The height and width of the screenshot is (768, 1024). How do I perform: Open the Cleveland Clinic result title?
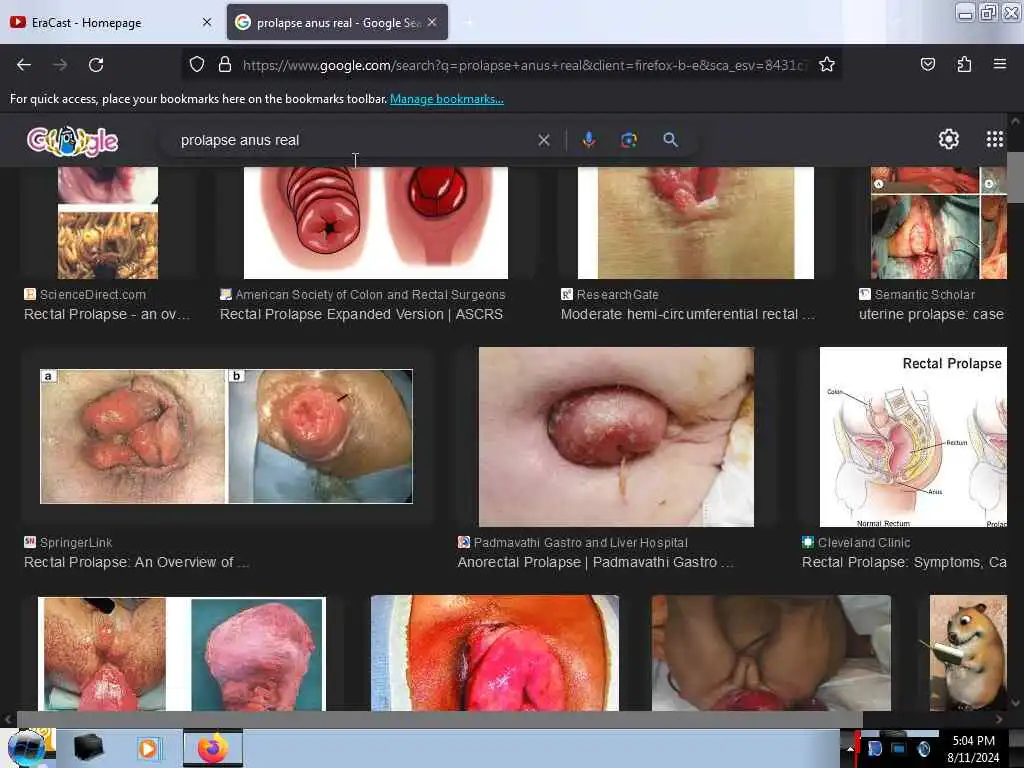tap(904, 562)
